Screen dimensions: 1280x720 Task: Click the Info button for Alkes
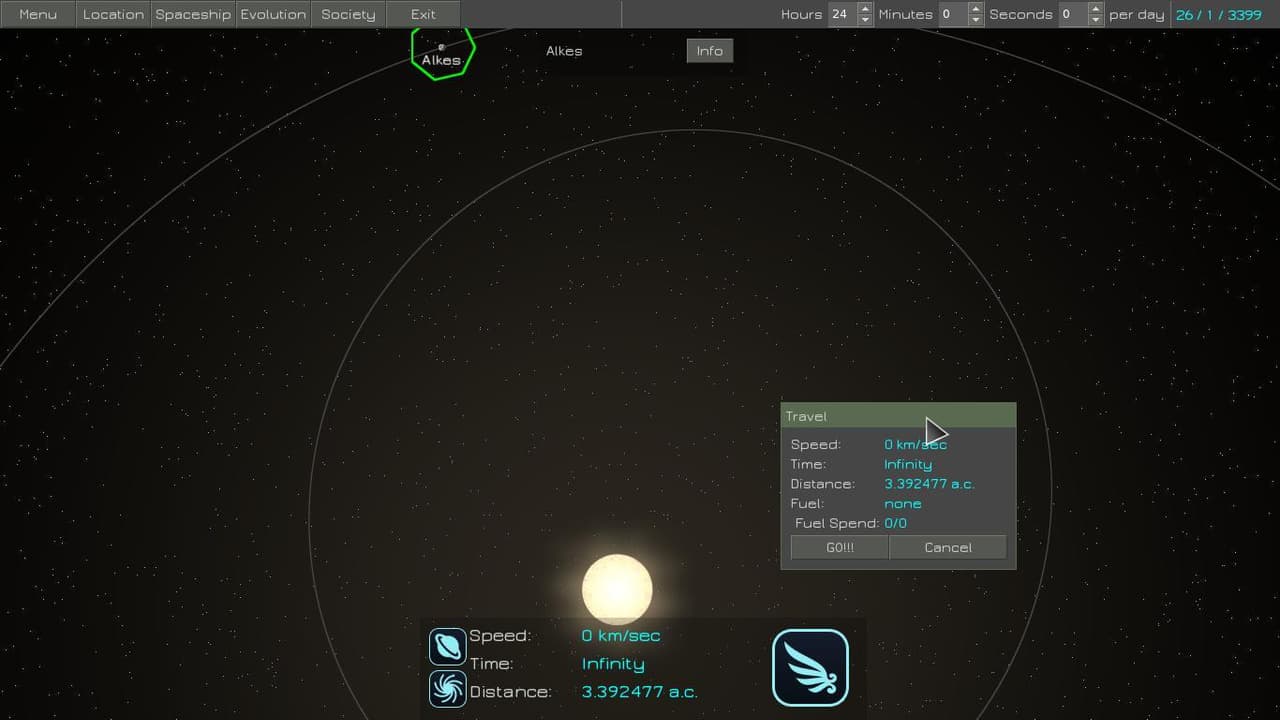710,51
